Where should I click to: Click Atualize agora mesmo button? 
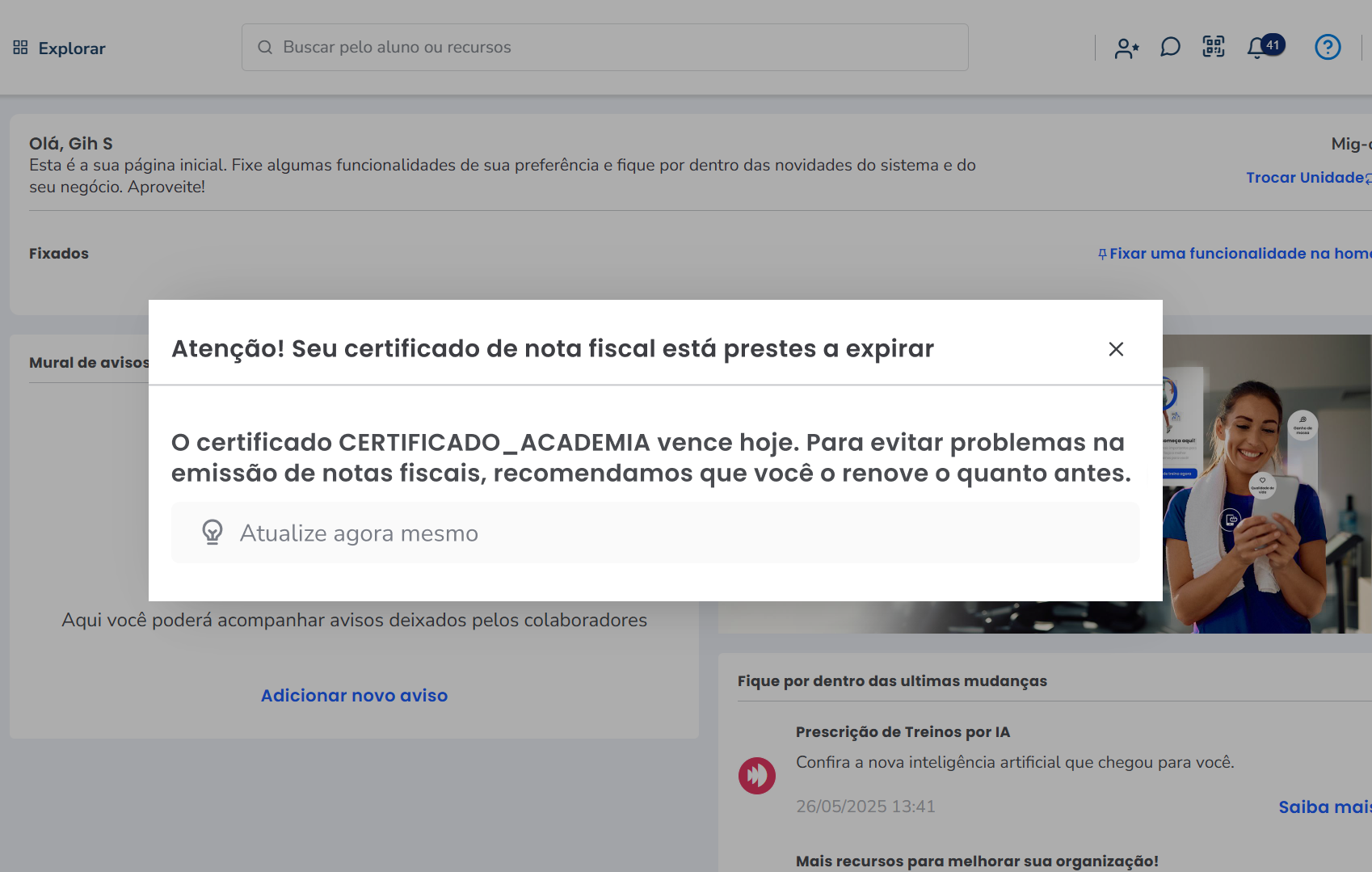[359, 533]
